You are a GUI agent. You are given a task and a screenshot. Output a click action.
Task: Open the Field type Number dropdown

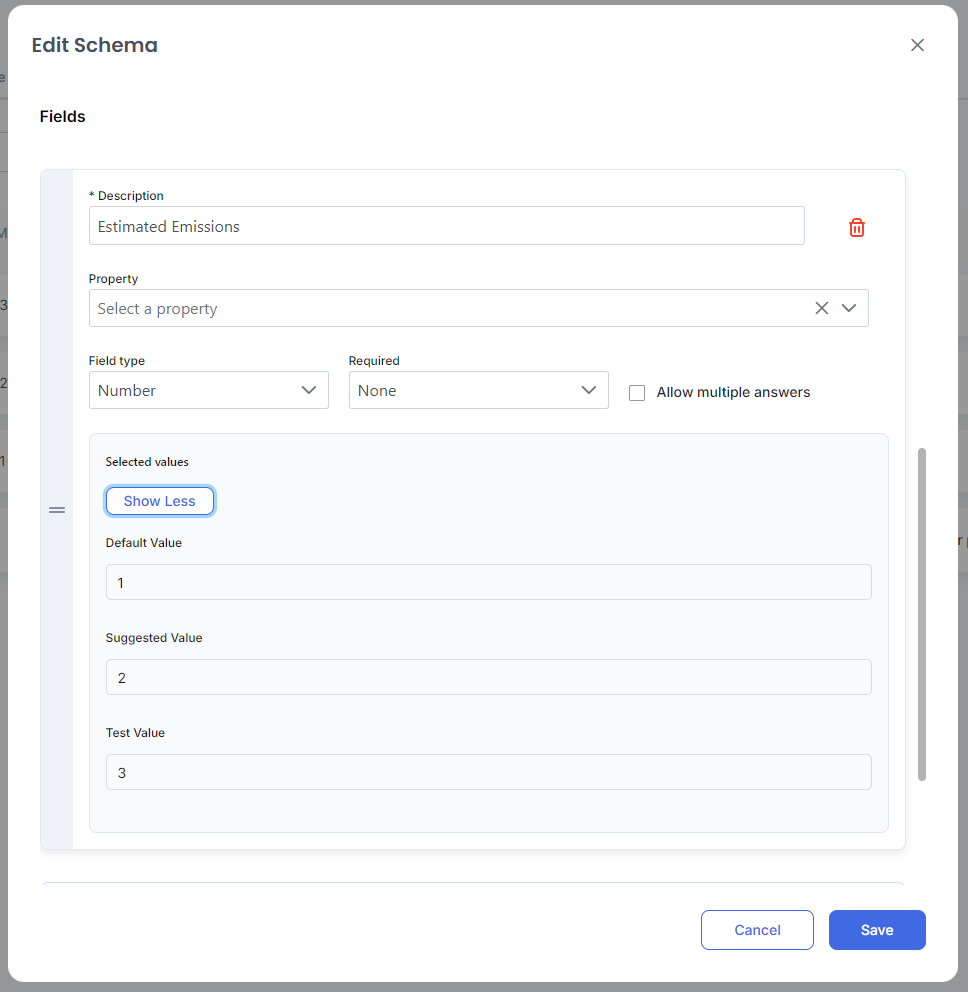209,390
